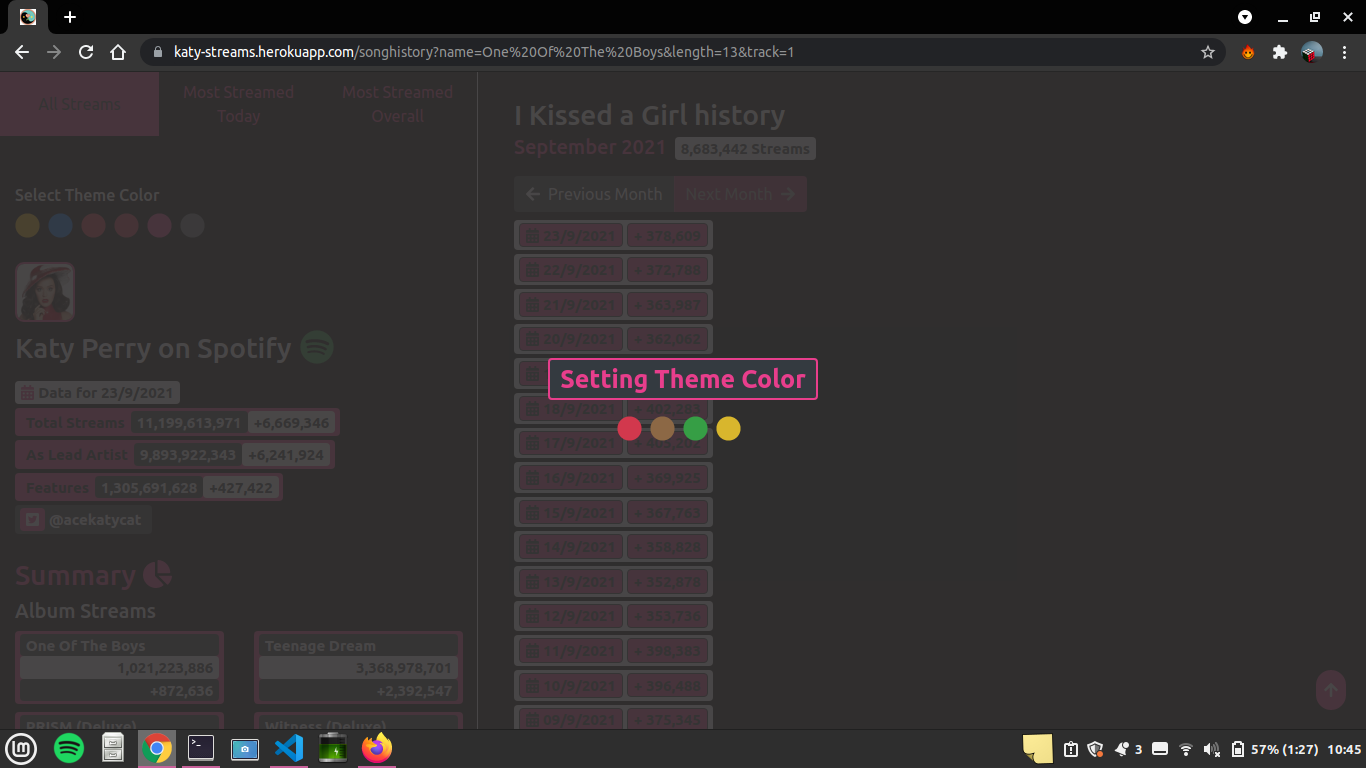This screenshot has height=768, width=1366.
Task: Click the Twitter icon beside @acekatycat
Action: click(33, 520)
